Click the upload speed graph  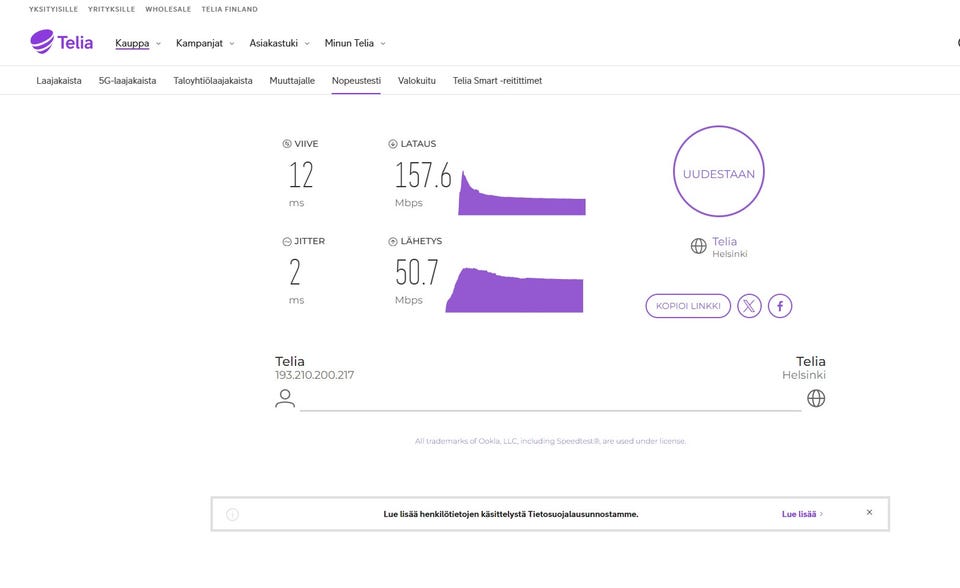point(514,290)
